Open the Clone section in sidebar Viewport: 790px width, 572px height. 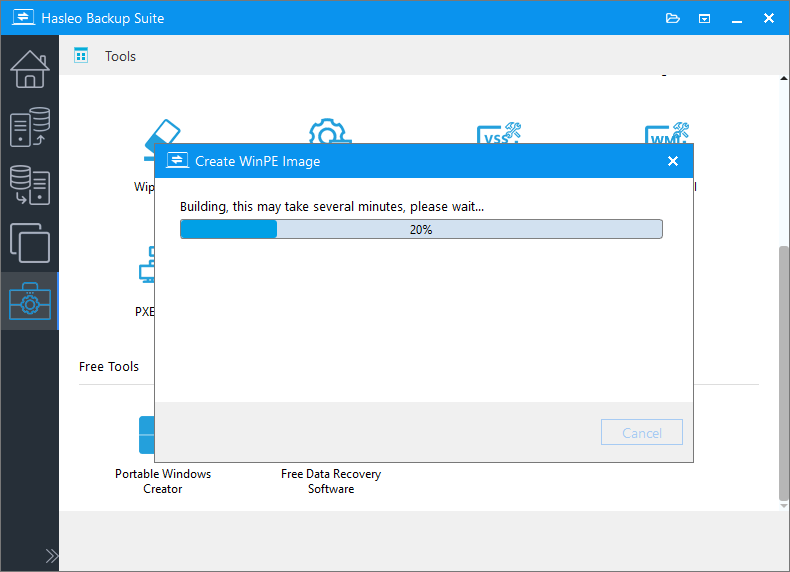coord(29,243)
